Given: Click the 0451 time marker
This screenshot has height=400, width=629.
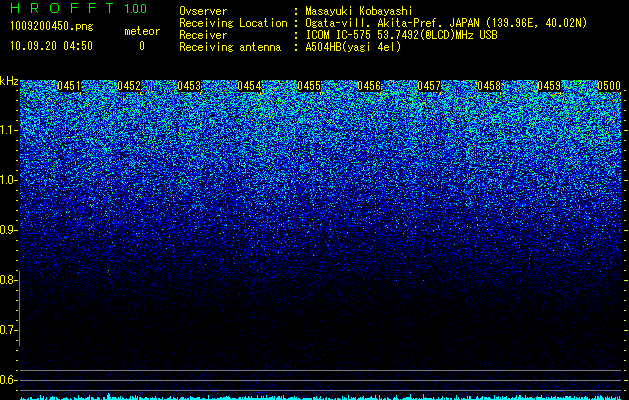Looking at the screenshot, I should (x=69, y=86).
